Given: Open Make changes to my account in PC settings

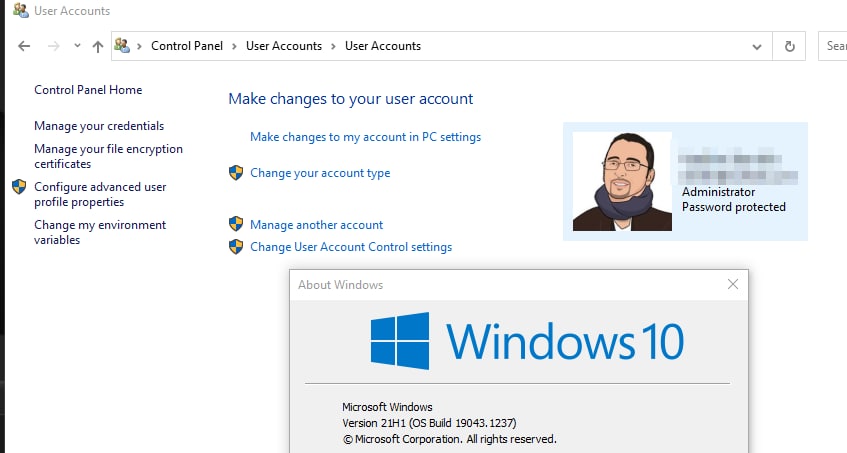Looking at the screenshot, I should 365,137.
